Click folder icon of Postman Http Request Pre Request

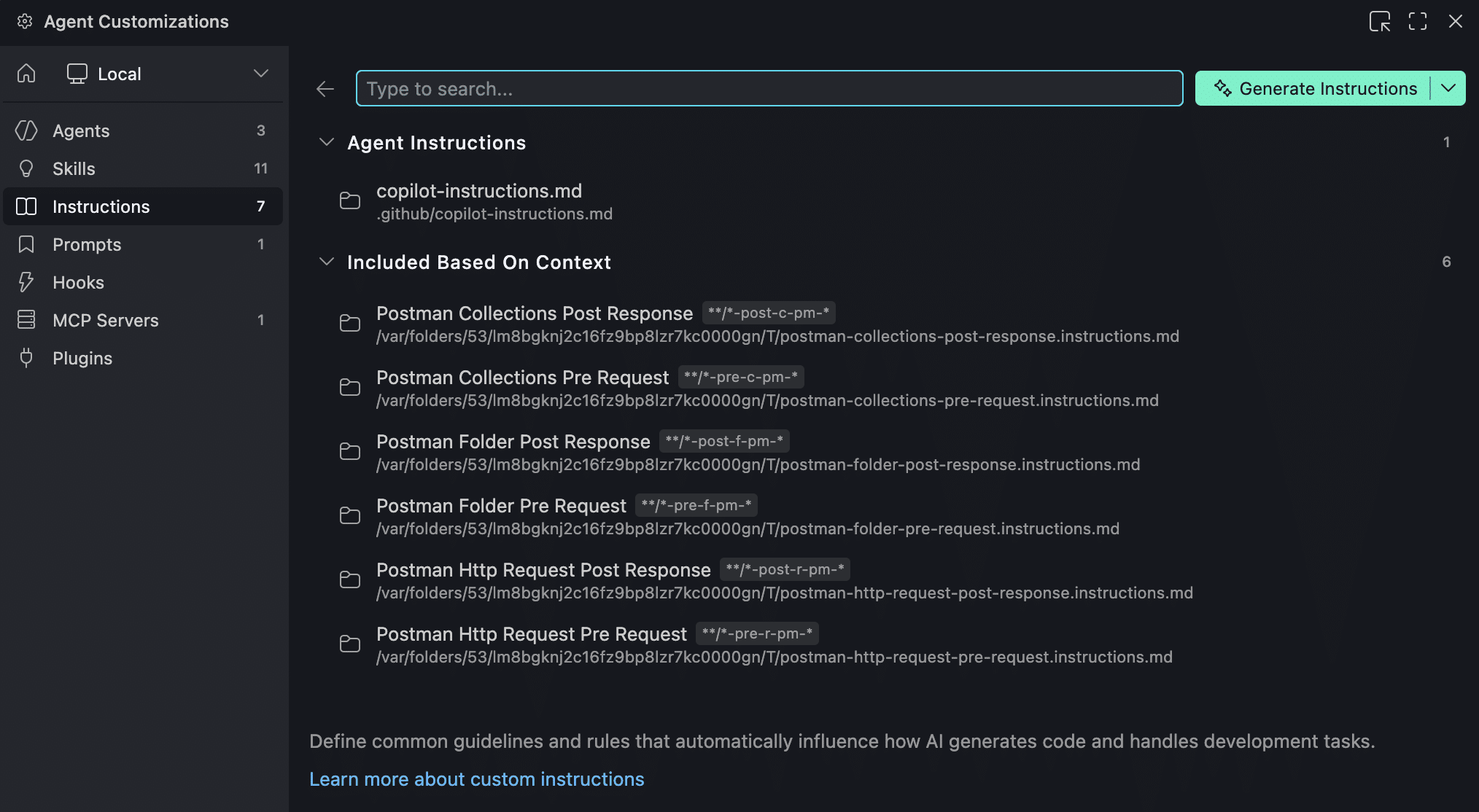350,644
